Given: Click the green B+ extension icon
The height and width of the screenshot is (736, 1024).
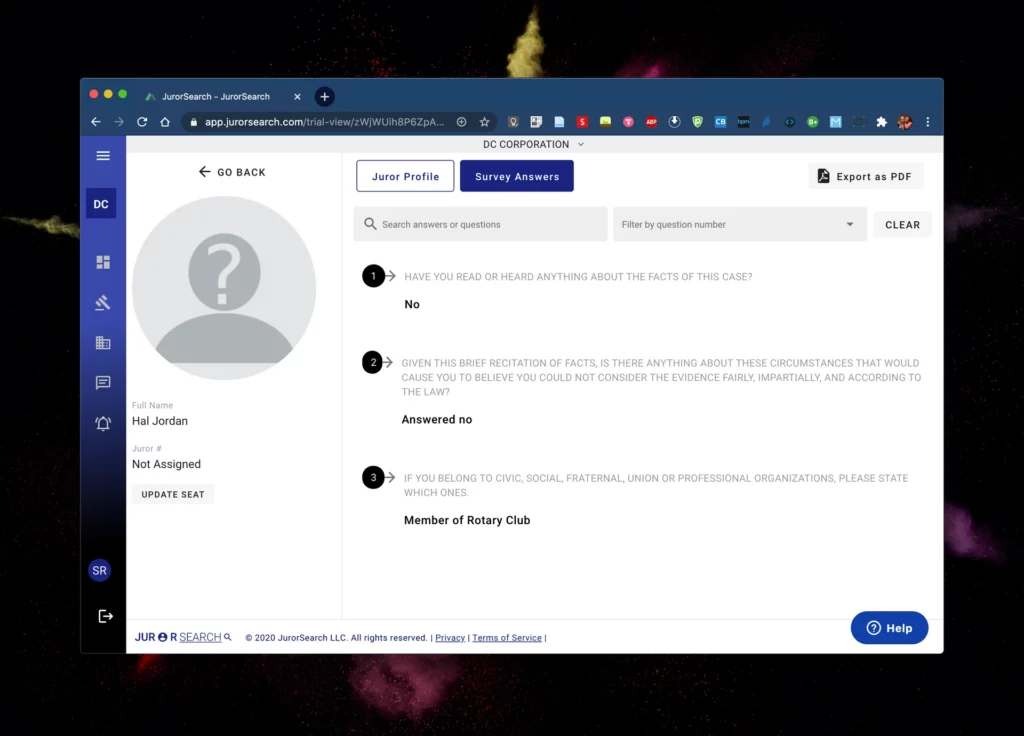Looking at the screenshot, I should click(812, 122).
